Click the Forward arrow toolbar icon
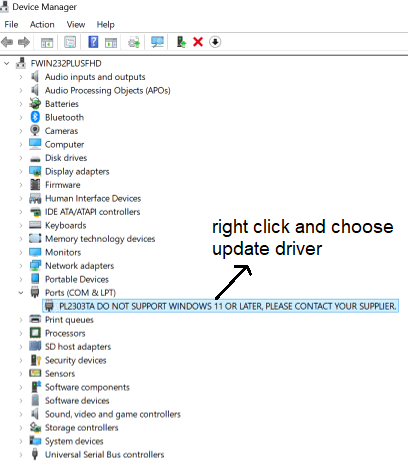Image resolution: width=408 pixels, height=472 pixels. (x=24, y=42)
